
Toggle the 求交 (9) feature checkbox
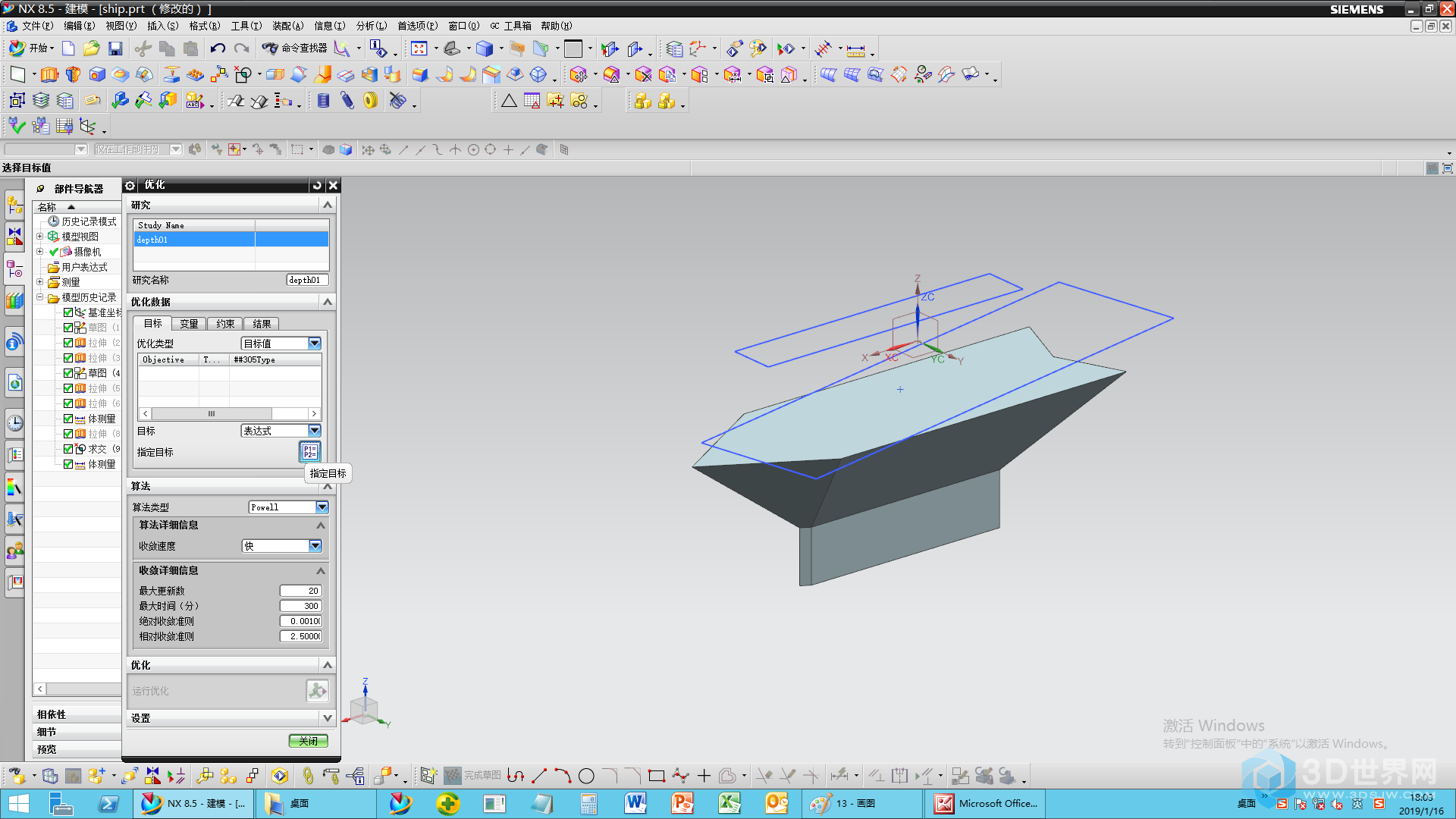(68, 449)
